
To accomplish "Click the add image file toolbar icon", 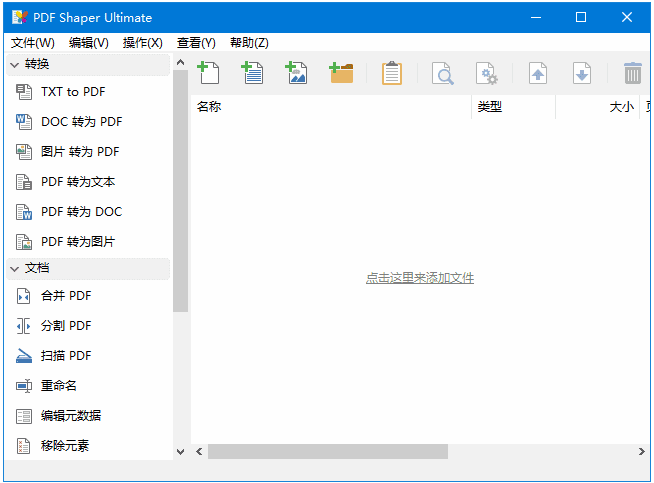I will click(x=296, y=73).
